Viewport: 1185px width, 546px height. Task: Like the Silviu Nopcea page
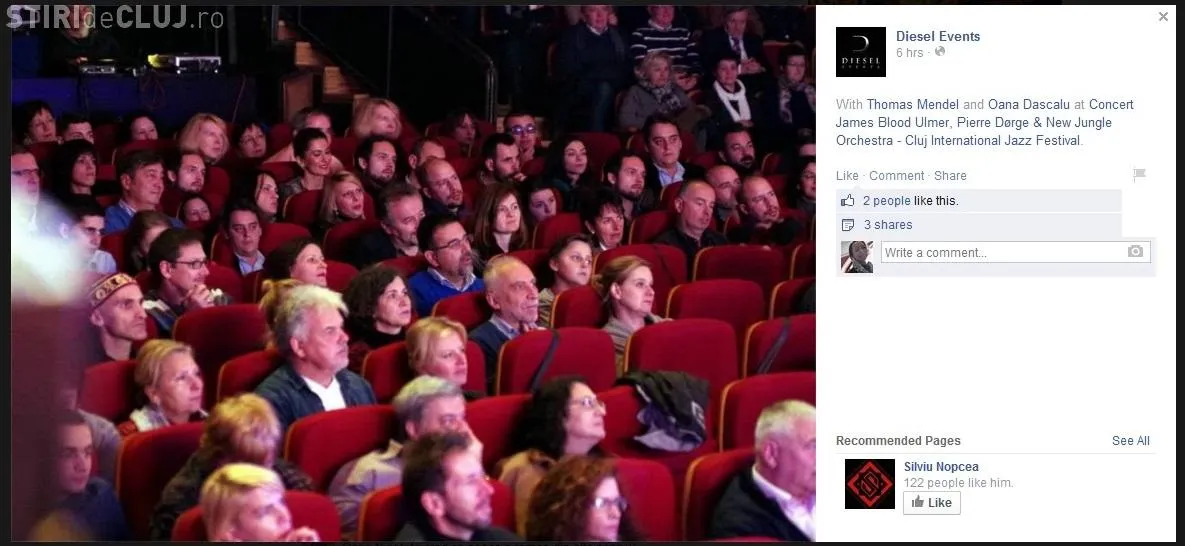coord(932,503)
